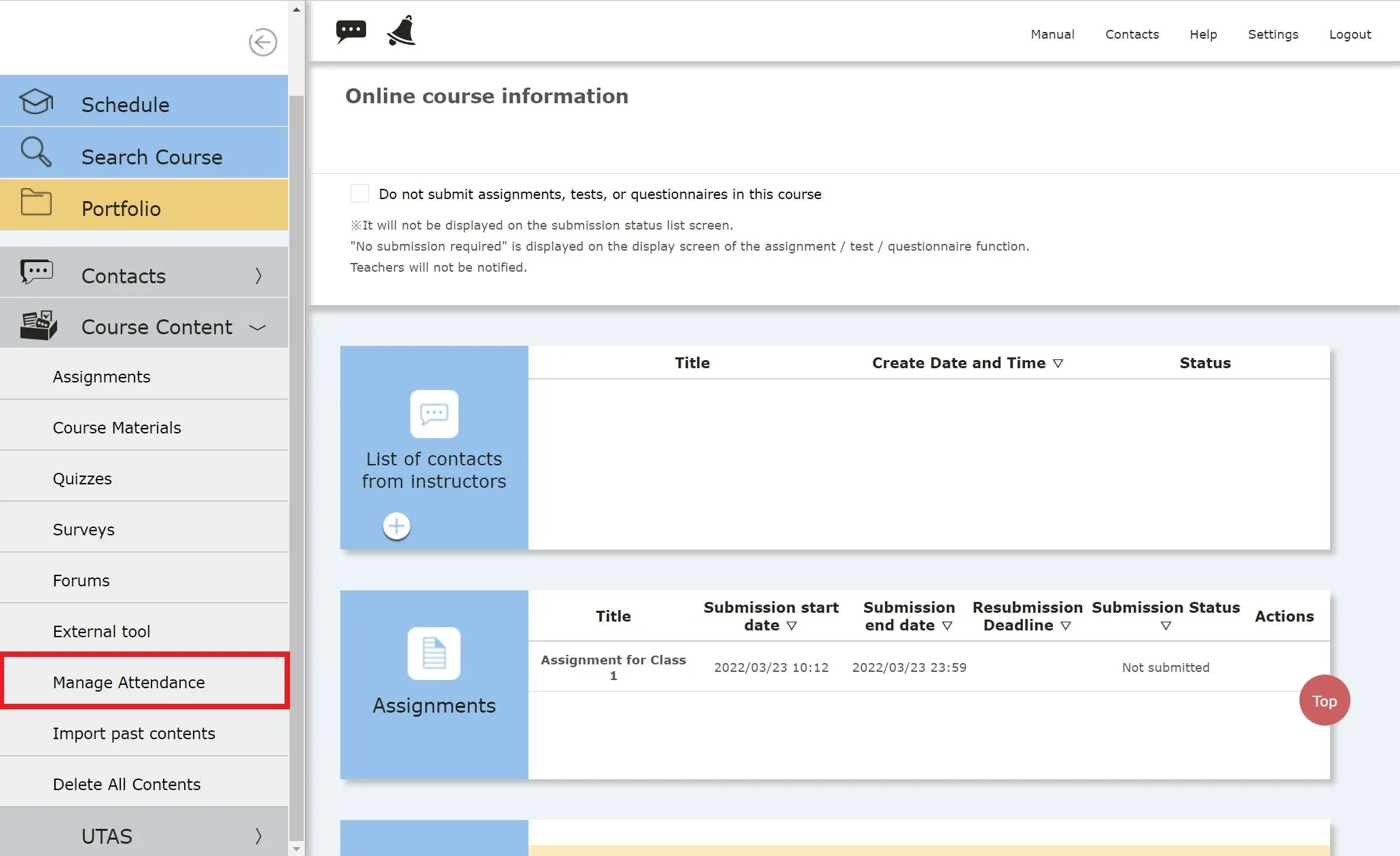
Task: Sort by Create Date and Time arrow
Action: click(x=1058, y=363)
